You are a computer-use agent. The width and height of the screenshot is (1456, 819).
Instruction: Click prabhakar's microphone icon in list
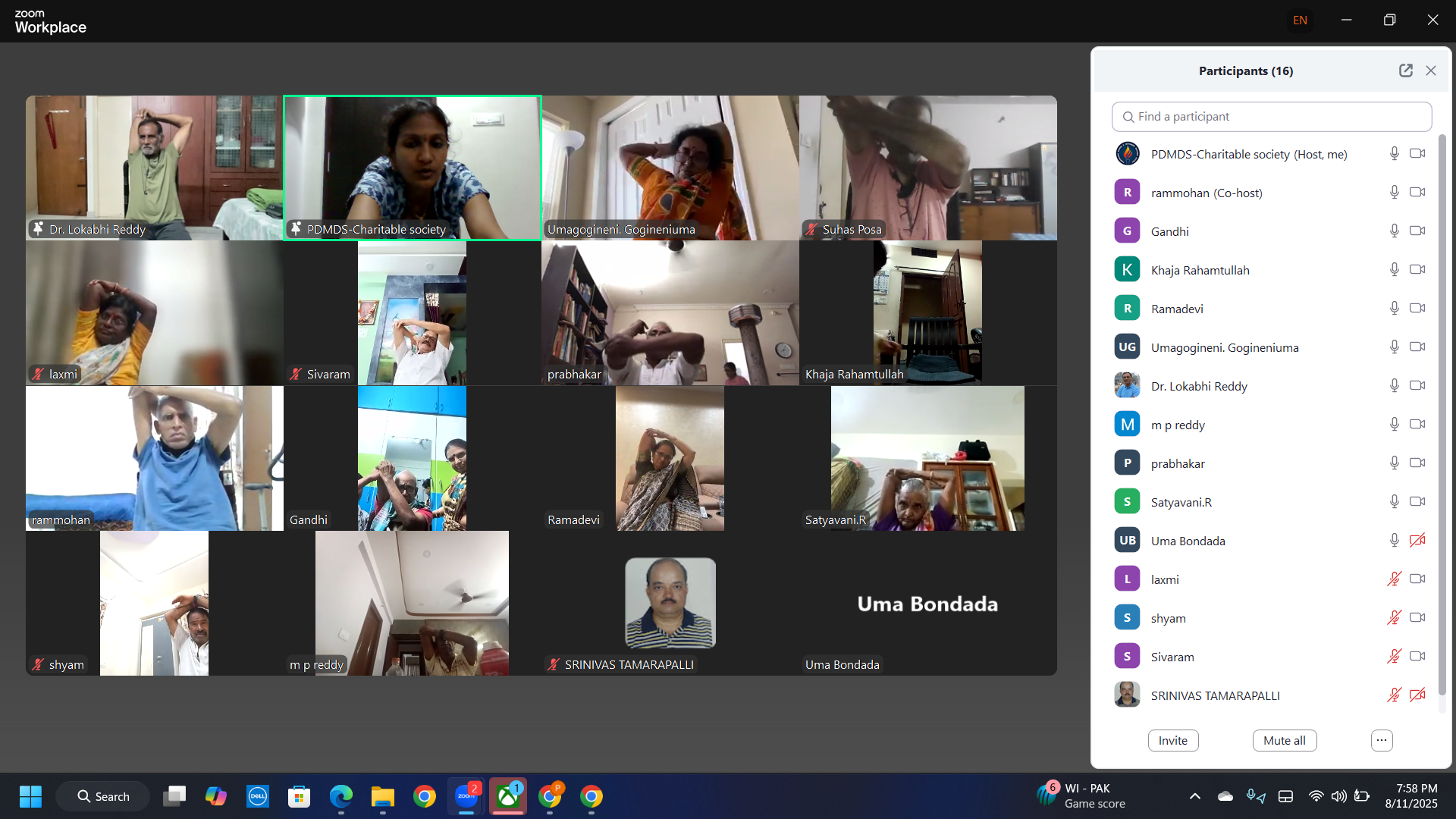[1394, 463]
